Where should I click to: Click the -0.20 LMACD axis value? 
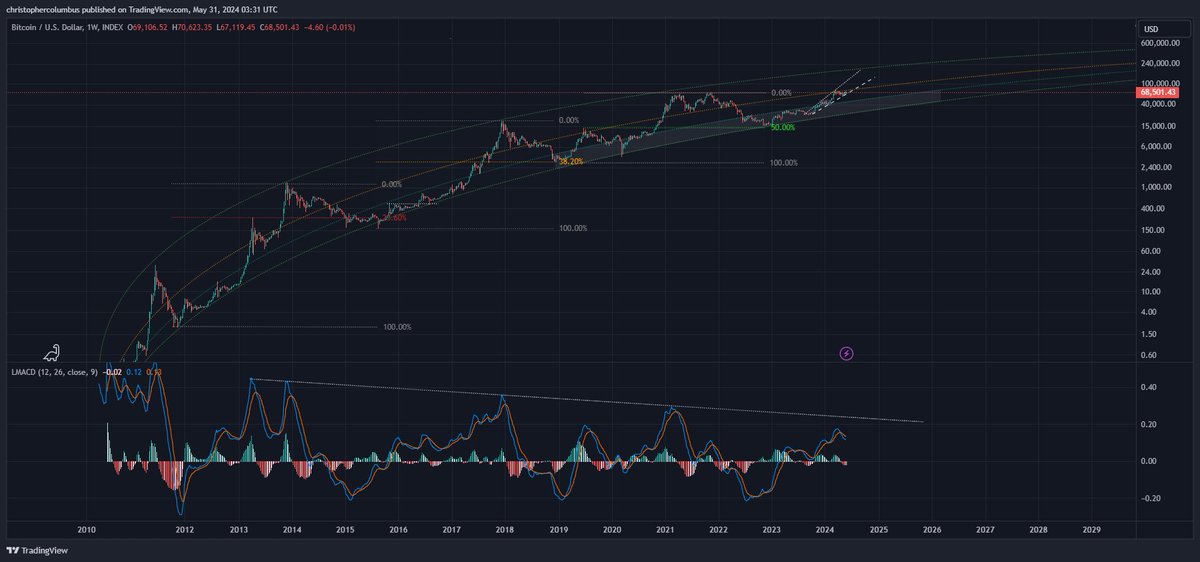pyautogui.click(x=1152, y=498)
